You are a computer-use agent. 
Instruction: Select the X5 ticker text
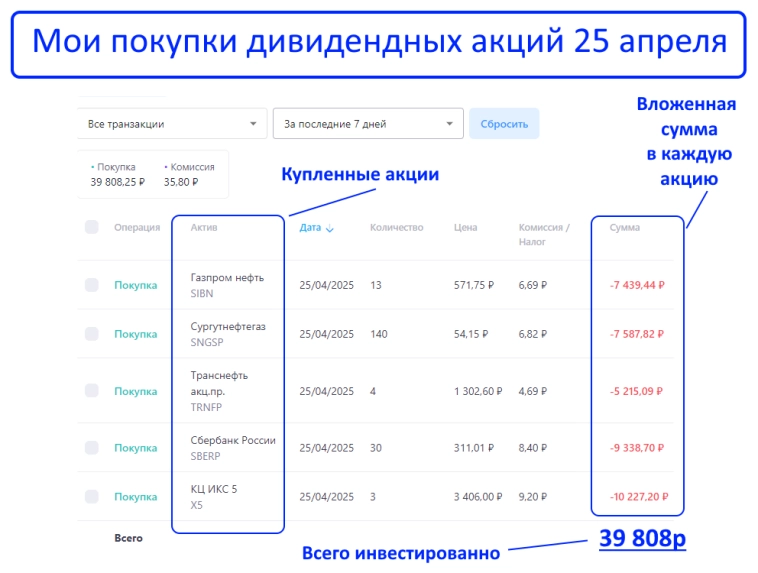(196, 505)
